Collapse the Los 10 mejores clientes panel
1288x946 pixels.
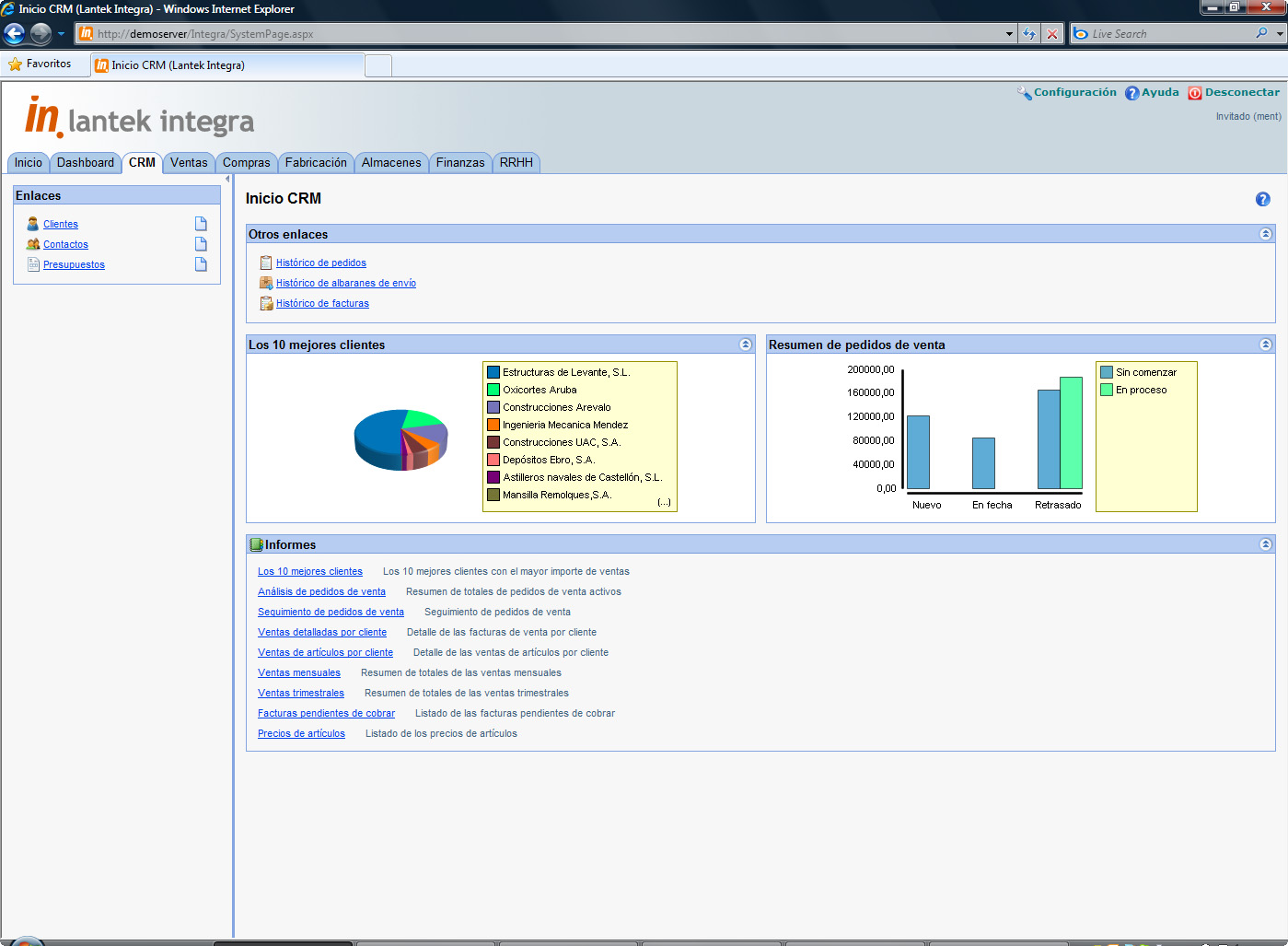coord(745,345)
